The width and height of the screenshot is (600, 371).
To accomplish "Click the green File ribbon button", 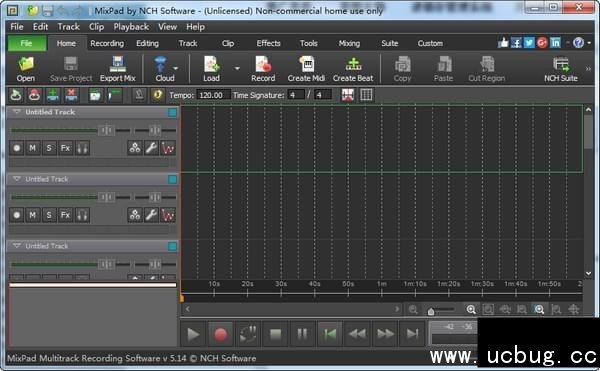I will [x=26, y=43].
